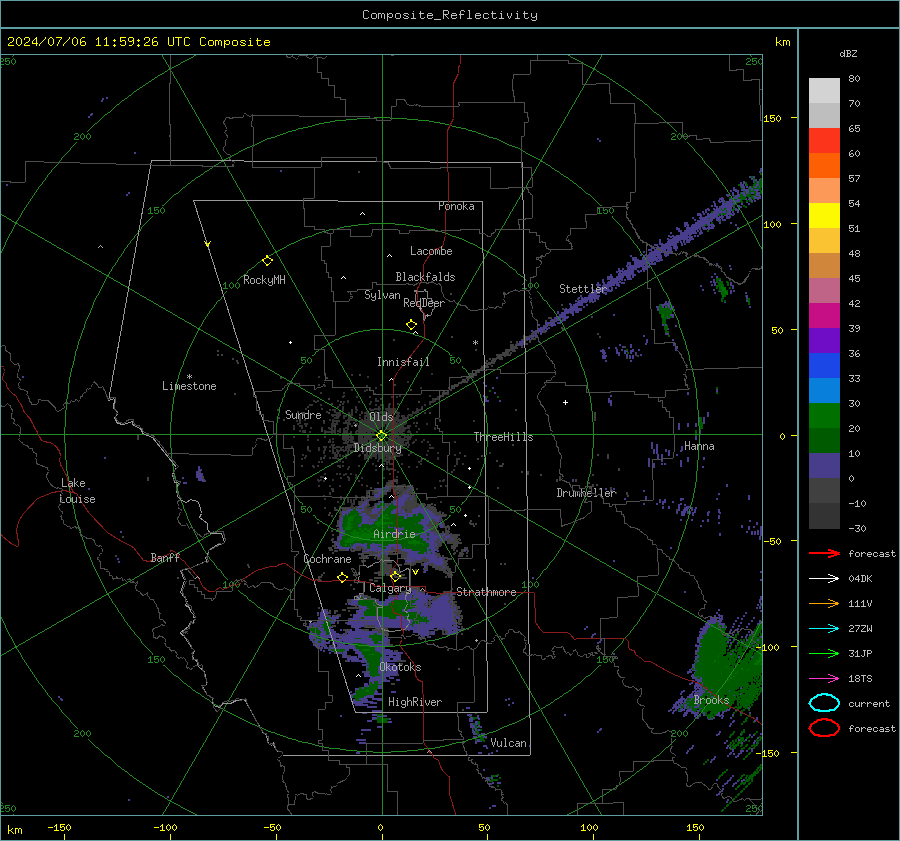Click the Olds city label

pos(381,417)
